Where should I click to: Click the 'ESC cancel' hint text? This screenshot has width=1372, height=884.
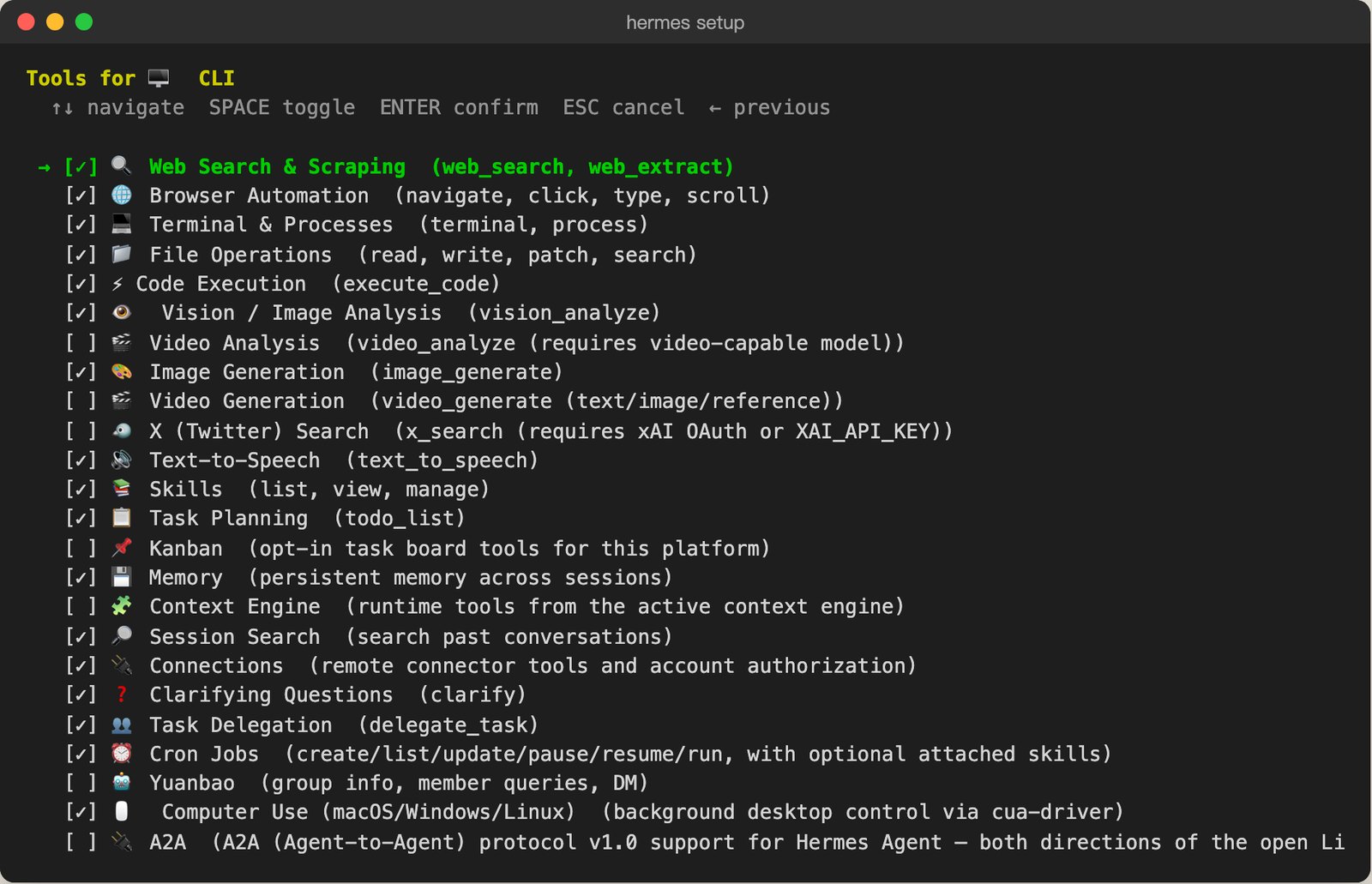pos(623,108)
